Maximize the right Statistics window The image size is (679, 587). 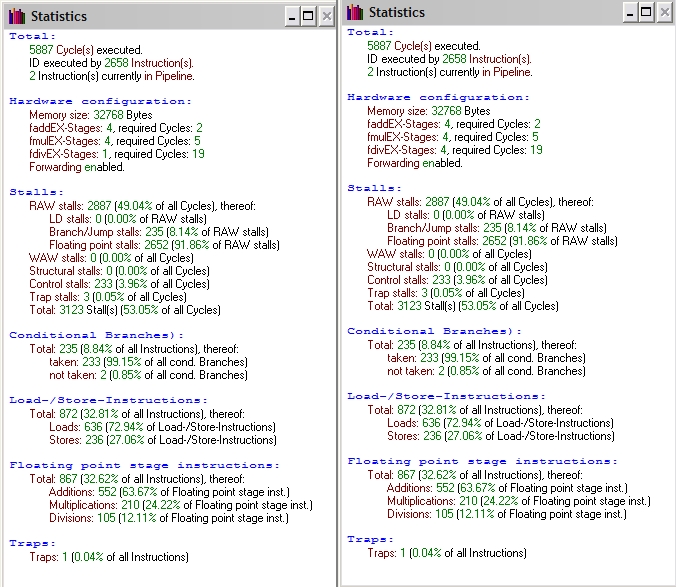[x=646, y=12]
